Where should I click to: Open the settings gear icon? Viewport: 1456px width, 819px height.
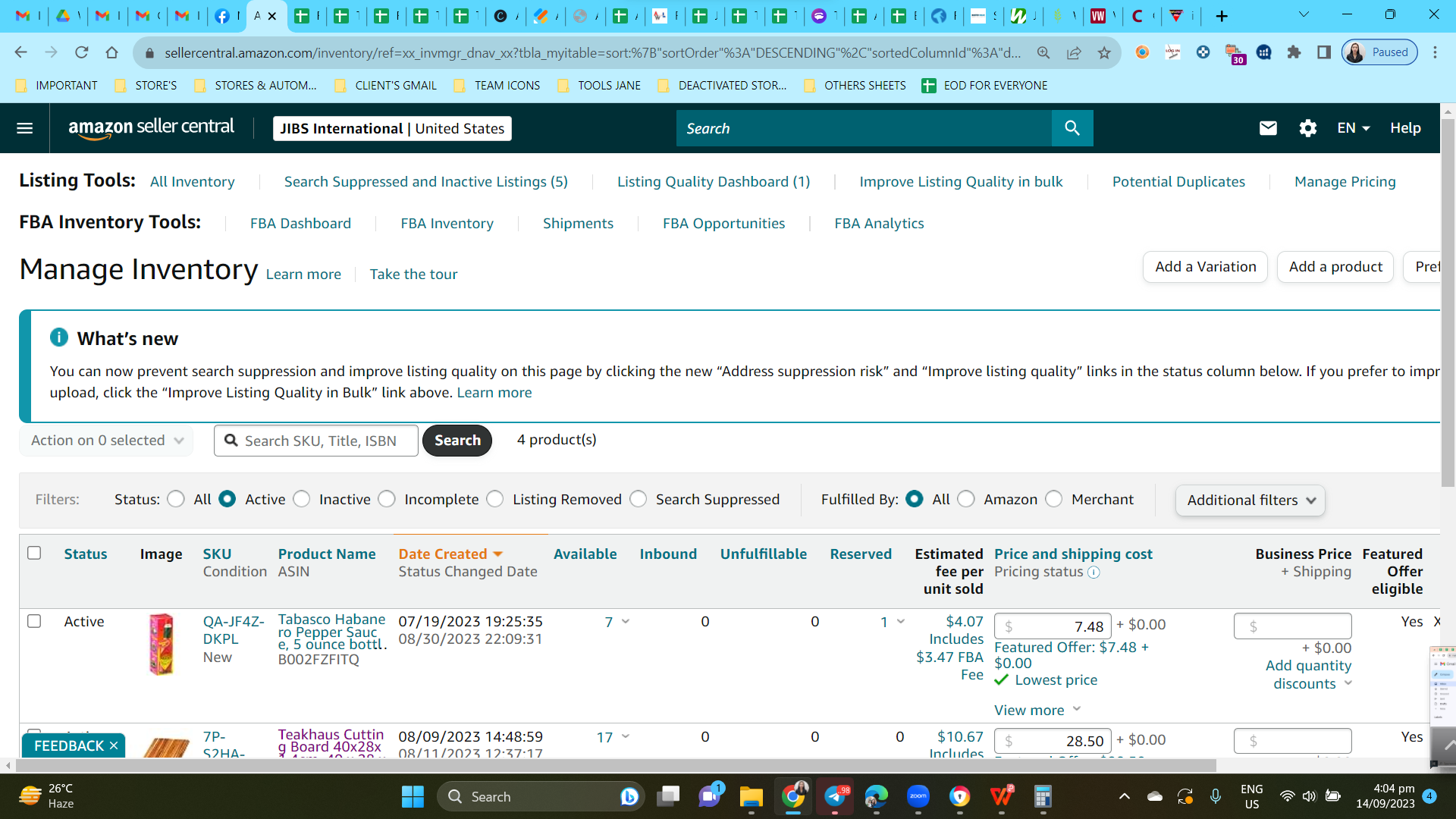tap(1308, 128)
